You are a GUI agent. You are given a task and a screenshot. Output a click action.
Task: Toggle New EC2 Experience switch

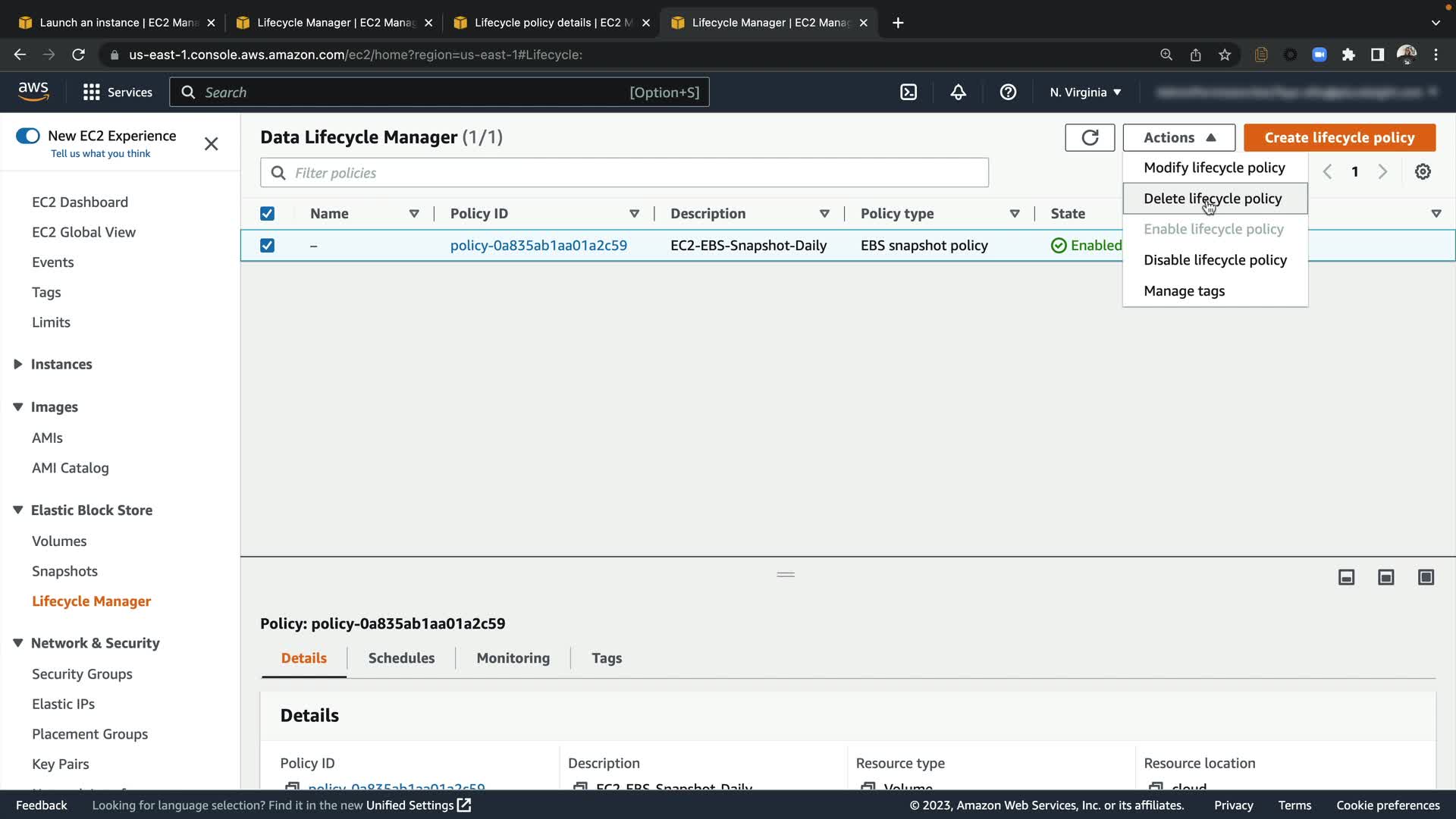[x=28, y=136]
